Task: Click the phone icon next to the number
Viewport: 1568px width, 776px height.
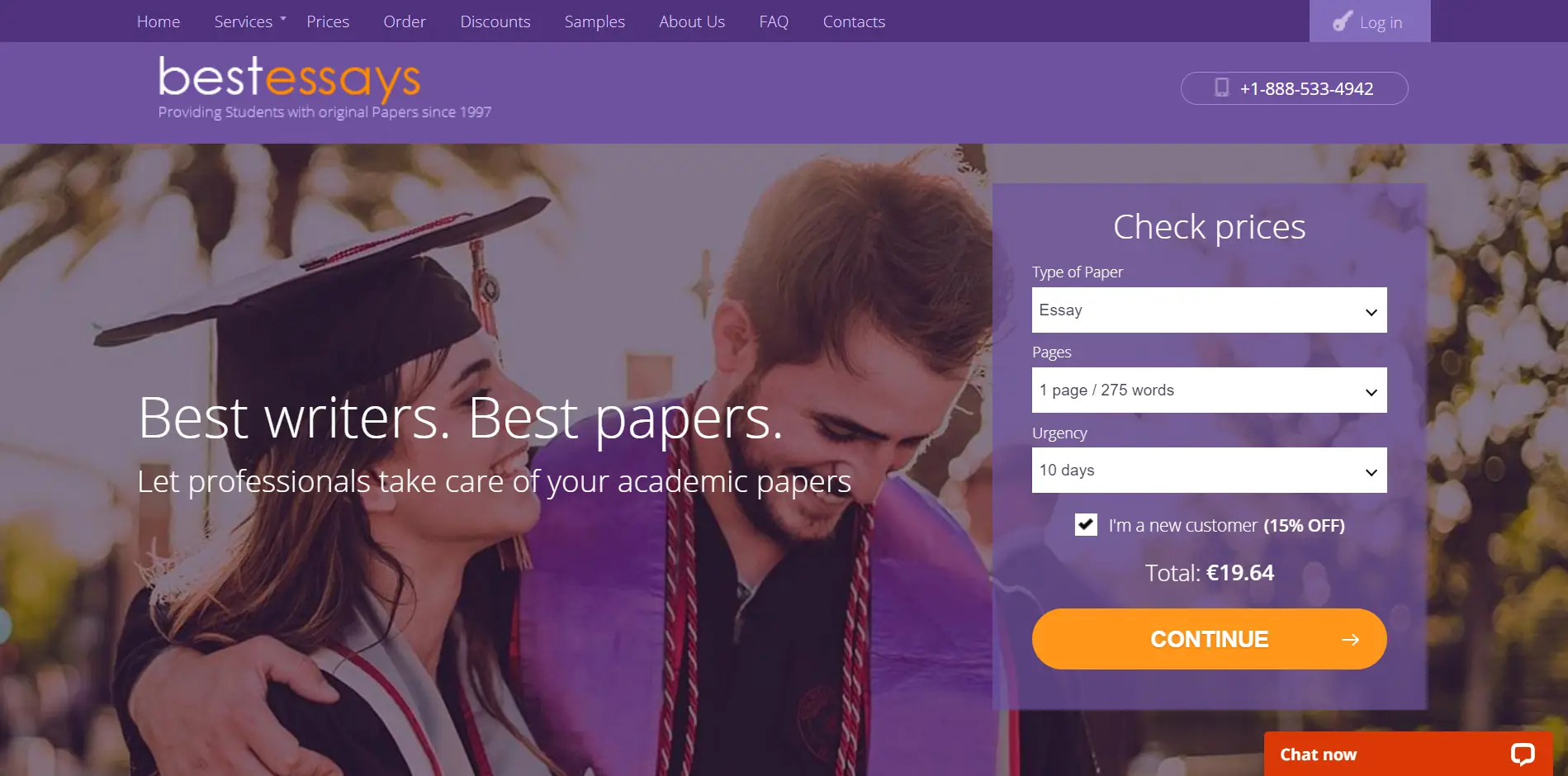Action: [1222, 88]
